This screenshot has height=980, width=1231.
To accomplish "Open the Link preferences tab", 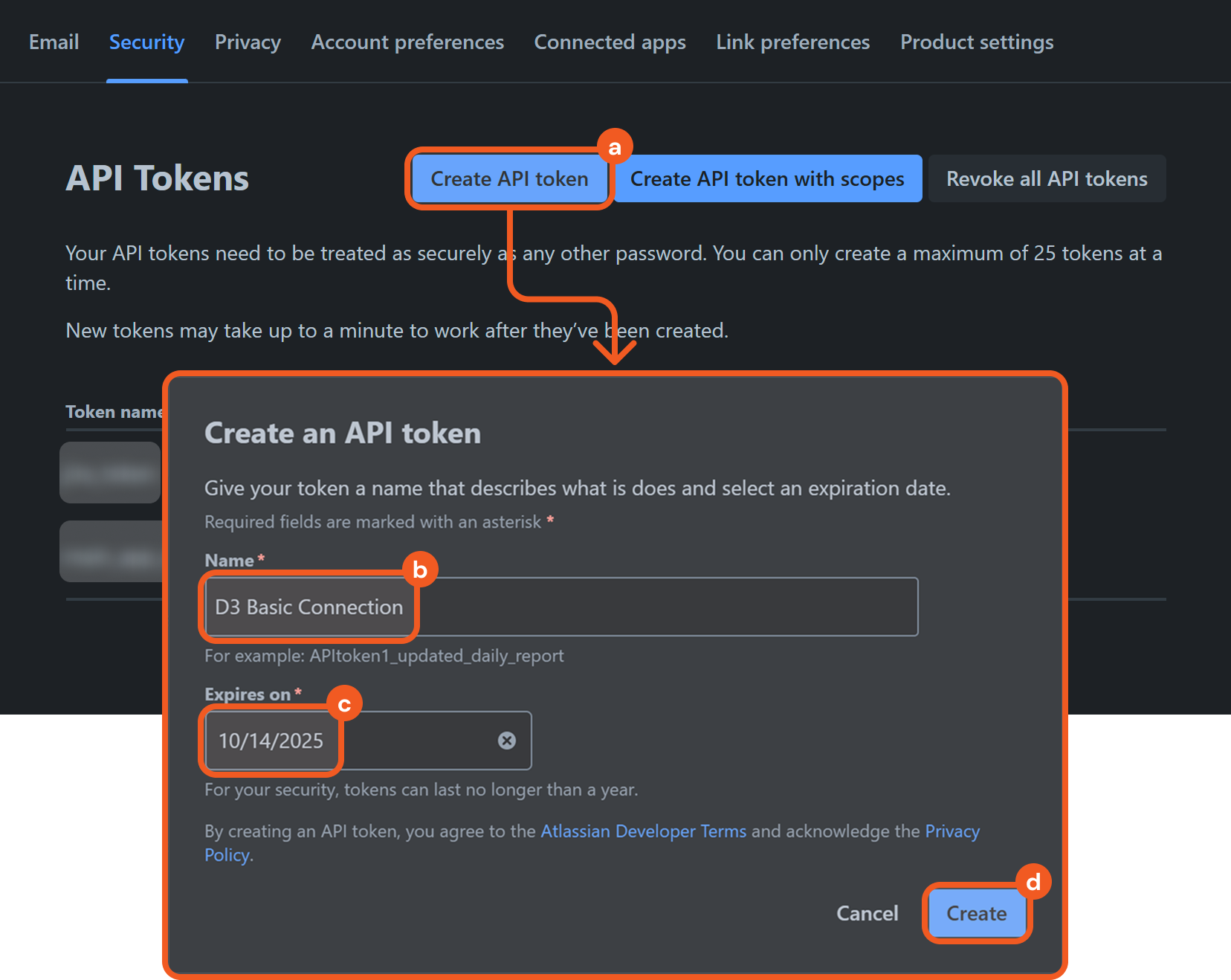I will 792,42.
